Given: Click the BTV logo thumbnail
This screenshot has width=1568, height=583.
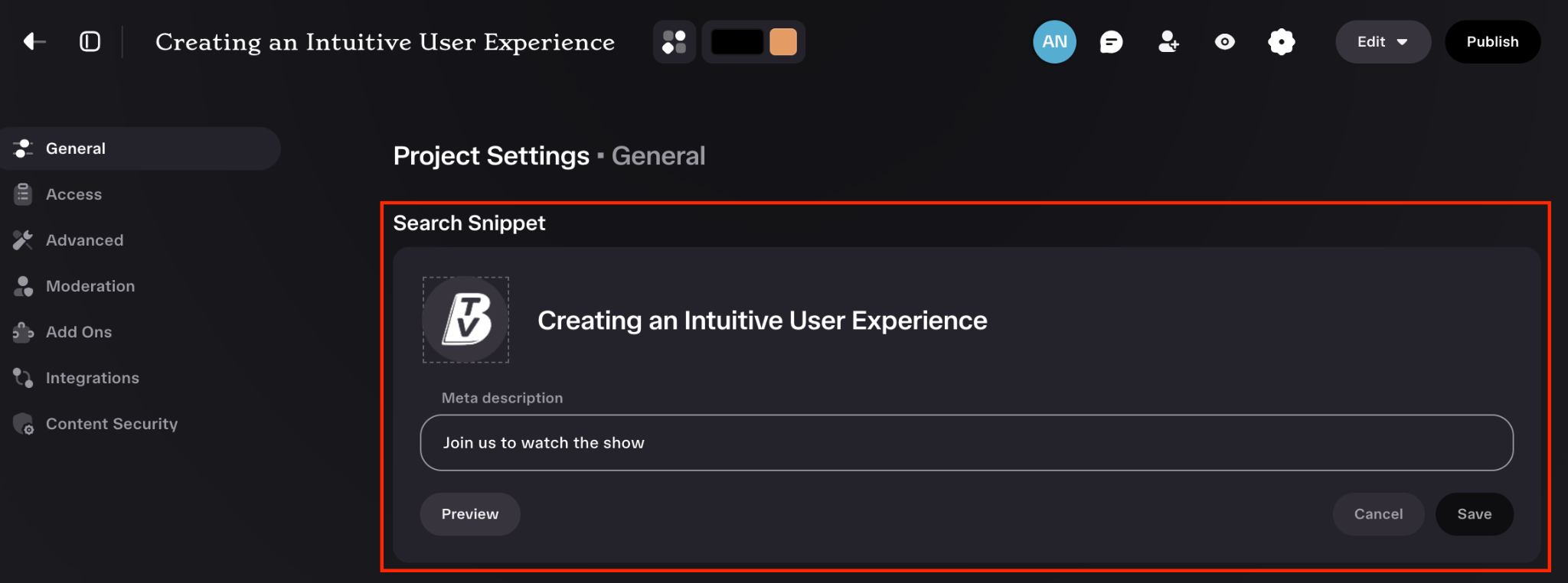Looking at the screenshot, I should [465, 320].
